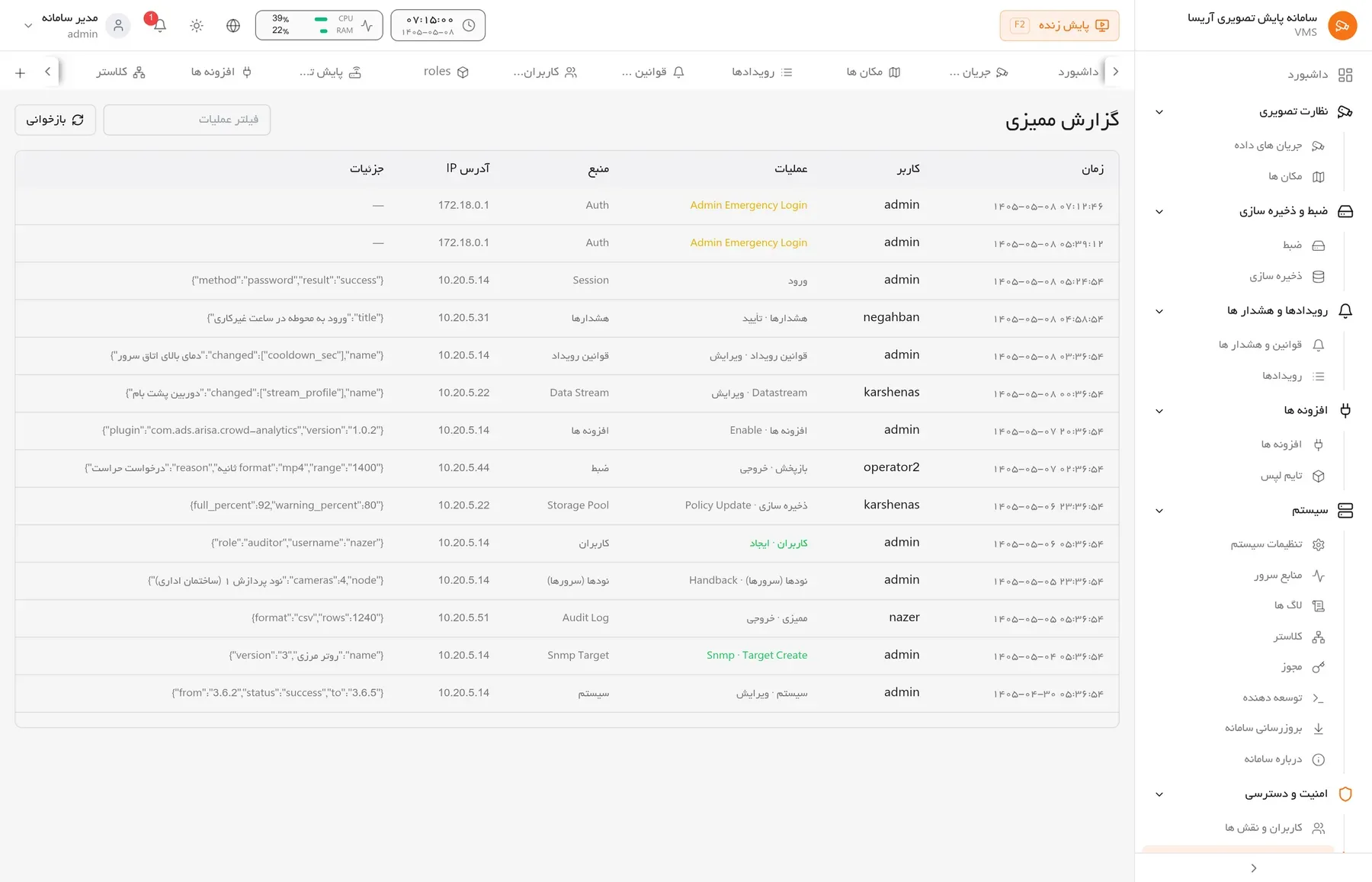Open جریان های داده in the sidebar
1372x882 pixels.
[1279, 146]
